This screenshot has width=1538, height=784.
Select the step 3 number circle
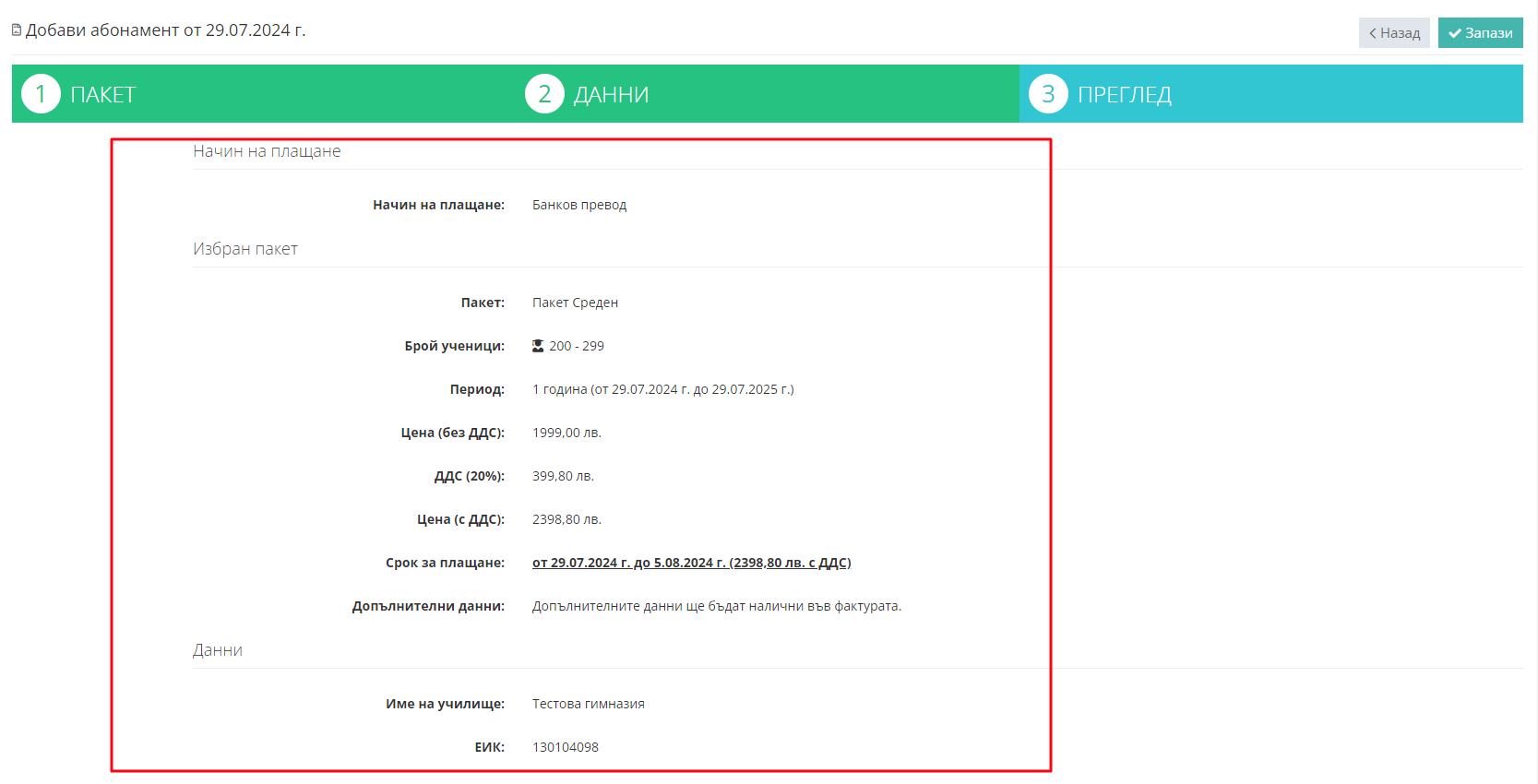(1048, 94)
